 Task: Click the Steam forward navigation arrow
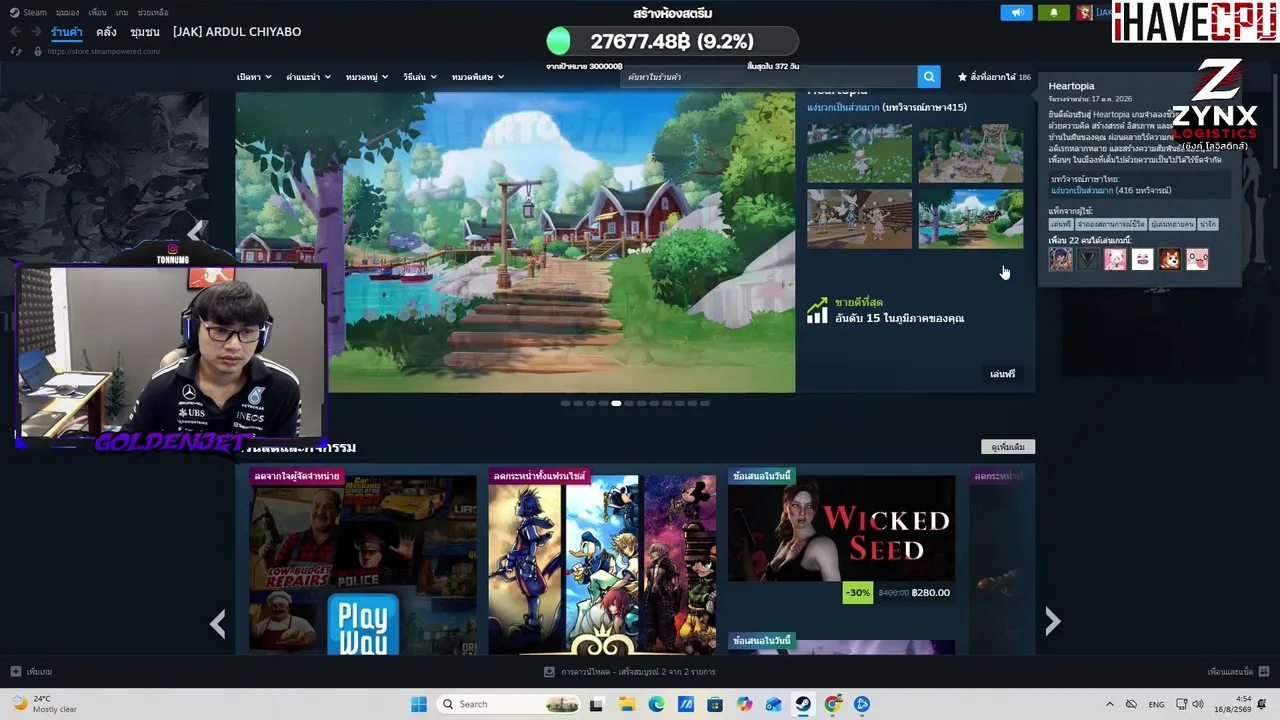(36, 32)
